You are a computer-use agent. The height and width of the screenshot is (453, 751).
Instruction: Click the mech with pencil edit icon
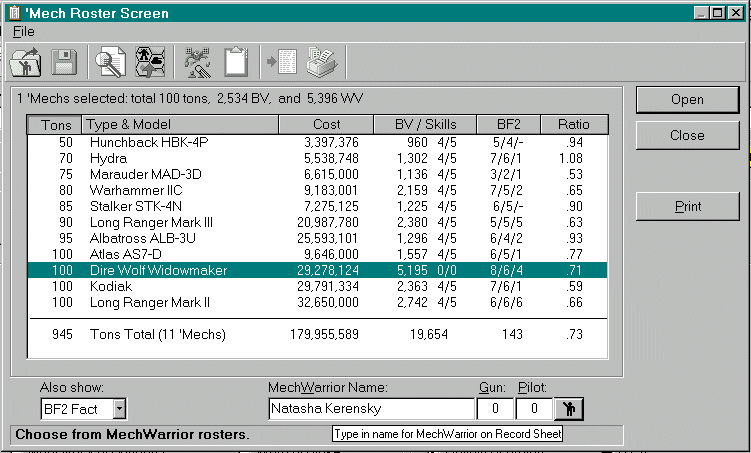197,62
